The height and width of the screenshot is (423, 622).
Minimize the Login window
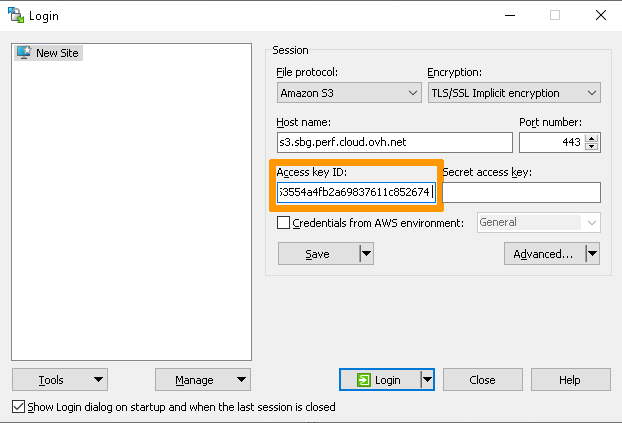tap(510, 15)
